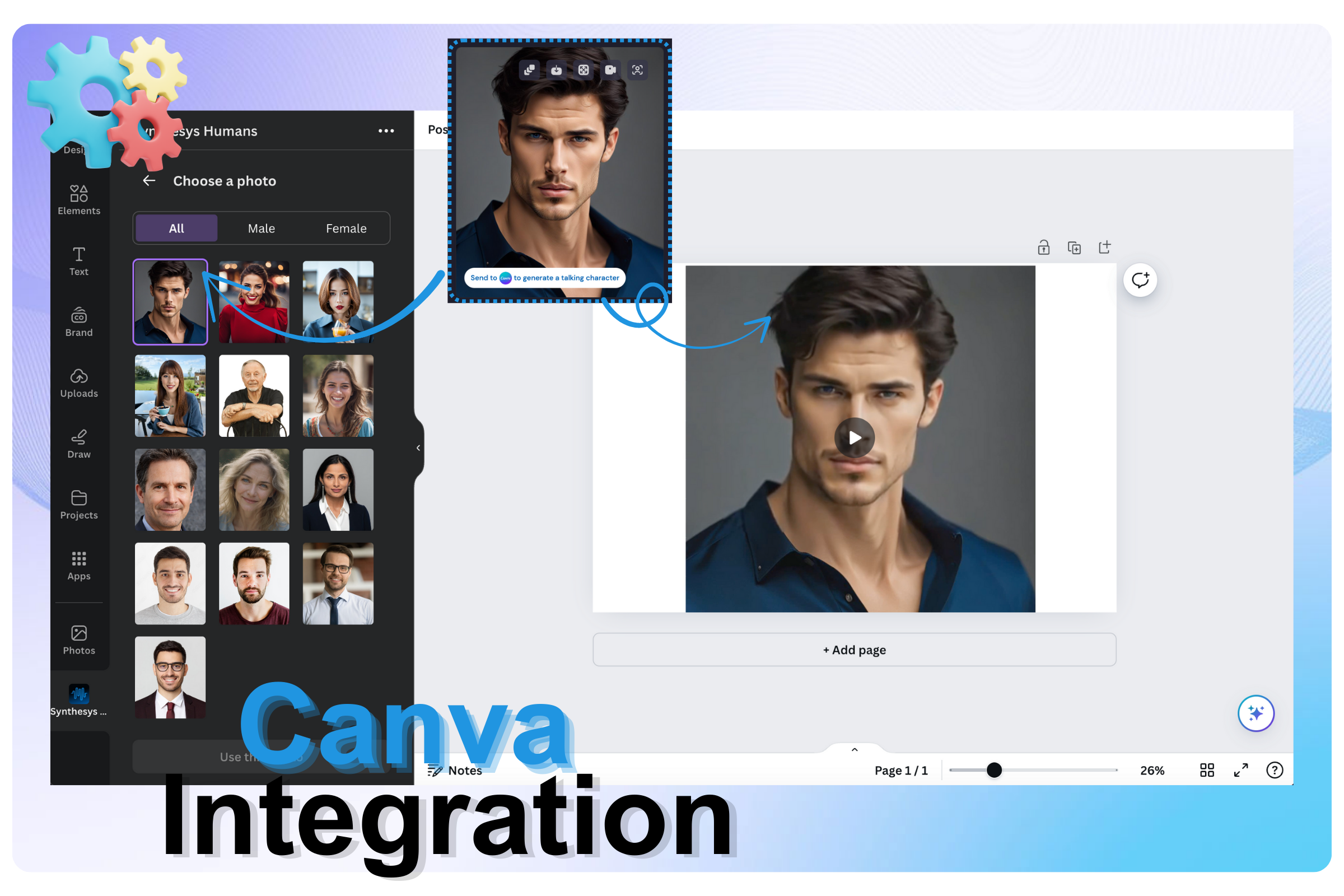
Task: Collapse the side panel with chevron
Action: (x=418, y=447)
